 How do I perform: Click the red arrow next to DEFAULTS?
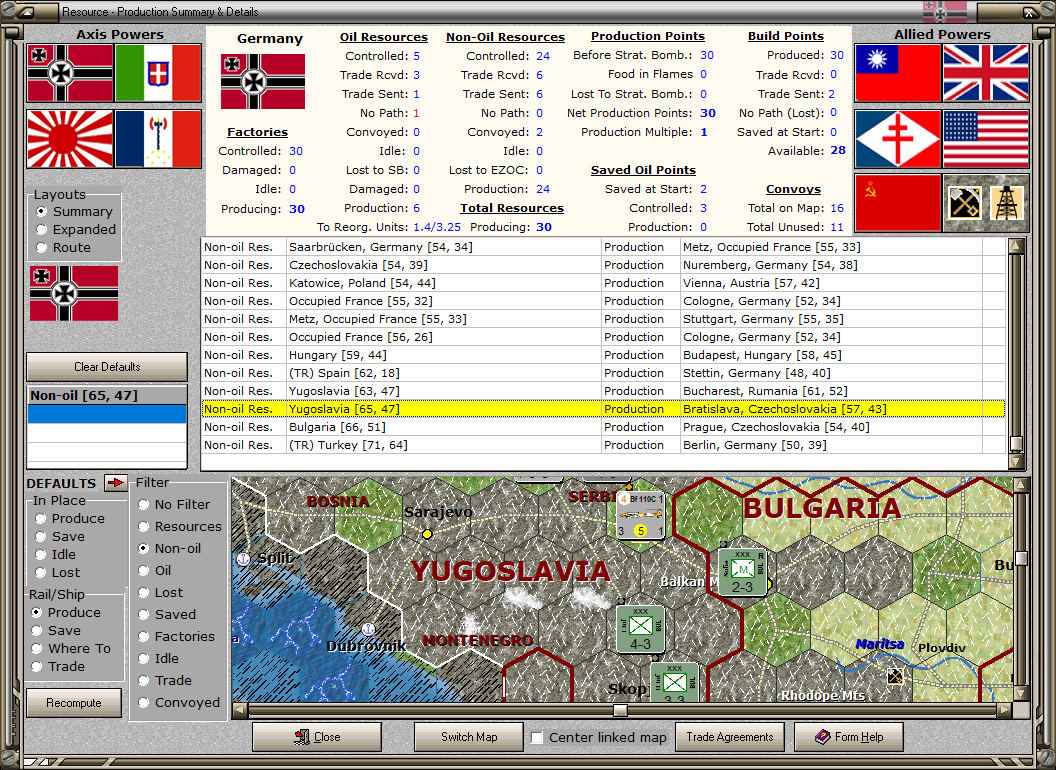(116, 483)
